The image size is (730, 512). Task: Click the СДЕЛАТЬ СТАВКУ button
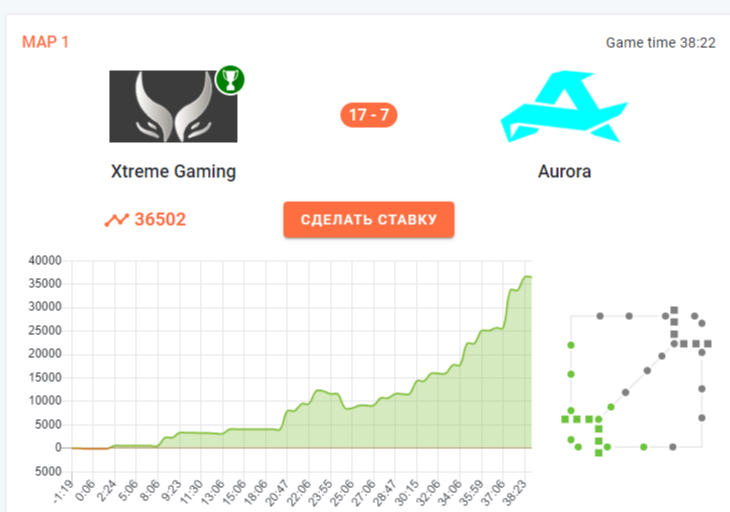[369, 220]
